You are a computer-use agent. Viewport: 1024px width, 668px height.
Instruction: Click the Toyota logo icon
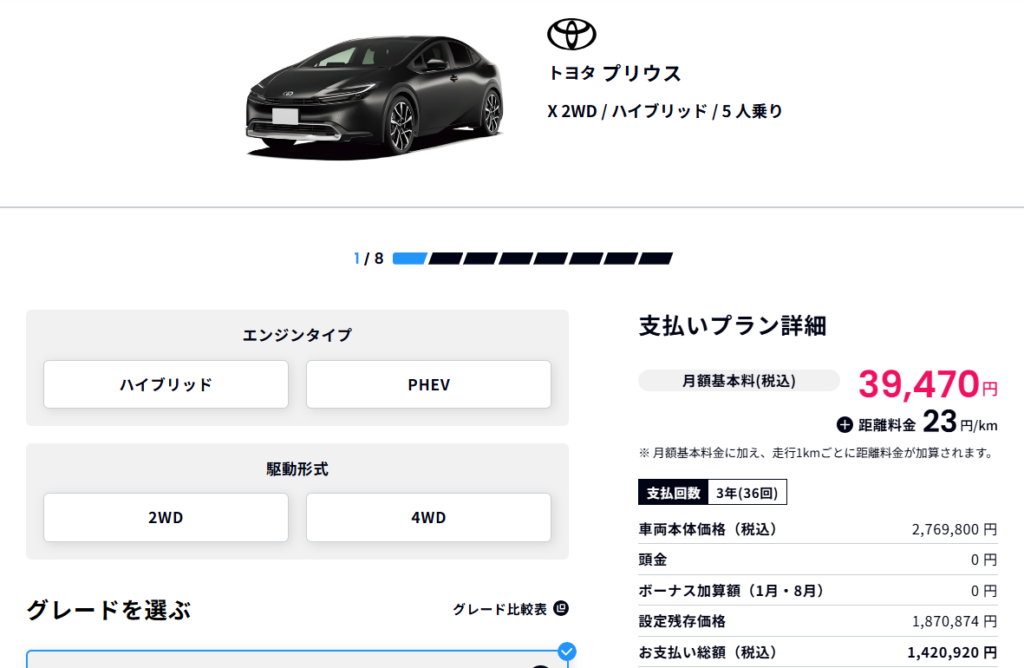click(x=571, y=34)
